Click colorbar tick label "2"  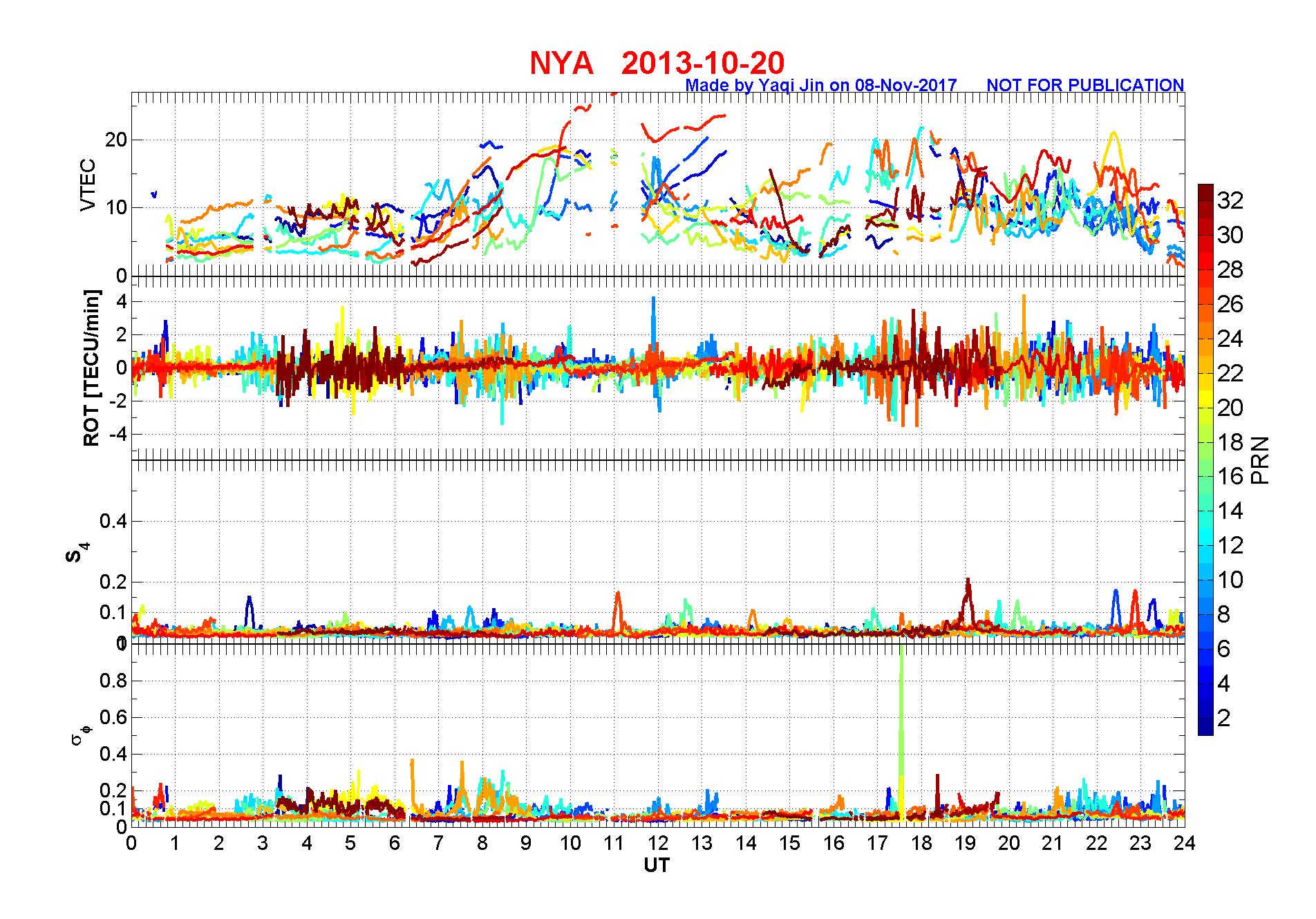tap(1224, 718)
